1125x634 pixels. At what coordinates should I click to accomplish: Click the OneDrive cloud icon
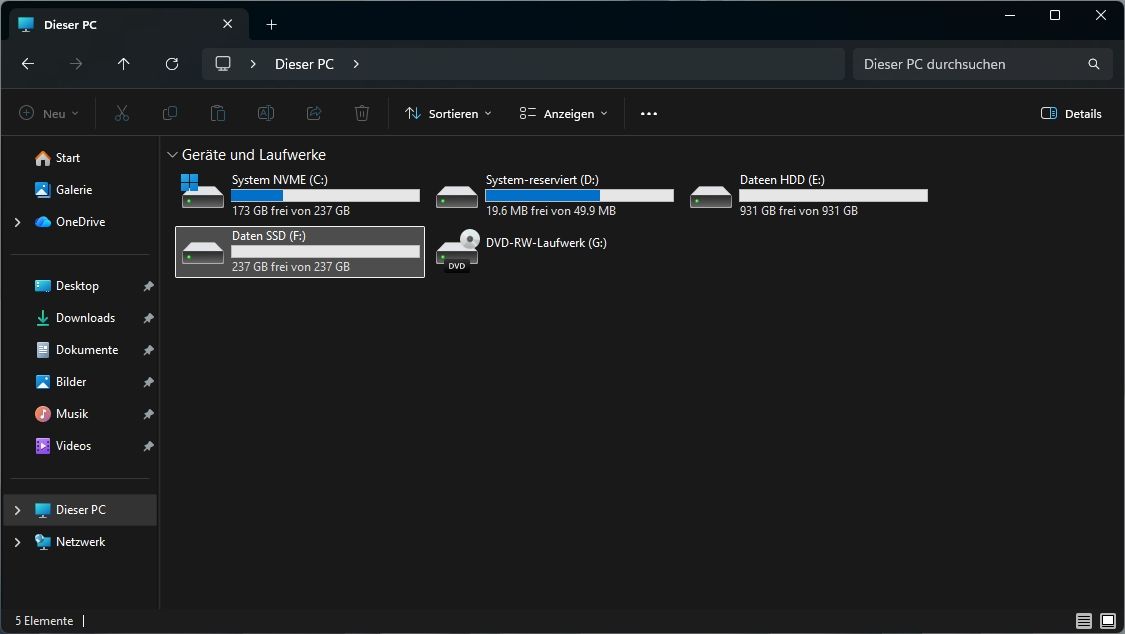click(43, 222)
